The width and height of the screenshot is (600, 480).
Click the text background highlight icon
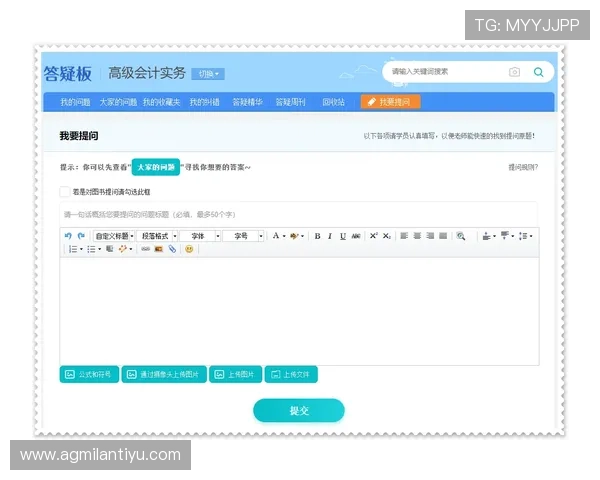click(294, 236)
